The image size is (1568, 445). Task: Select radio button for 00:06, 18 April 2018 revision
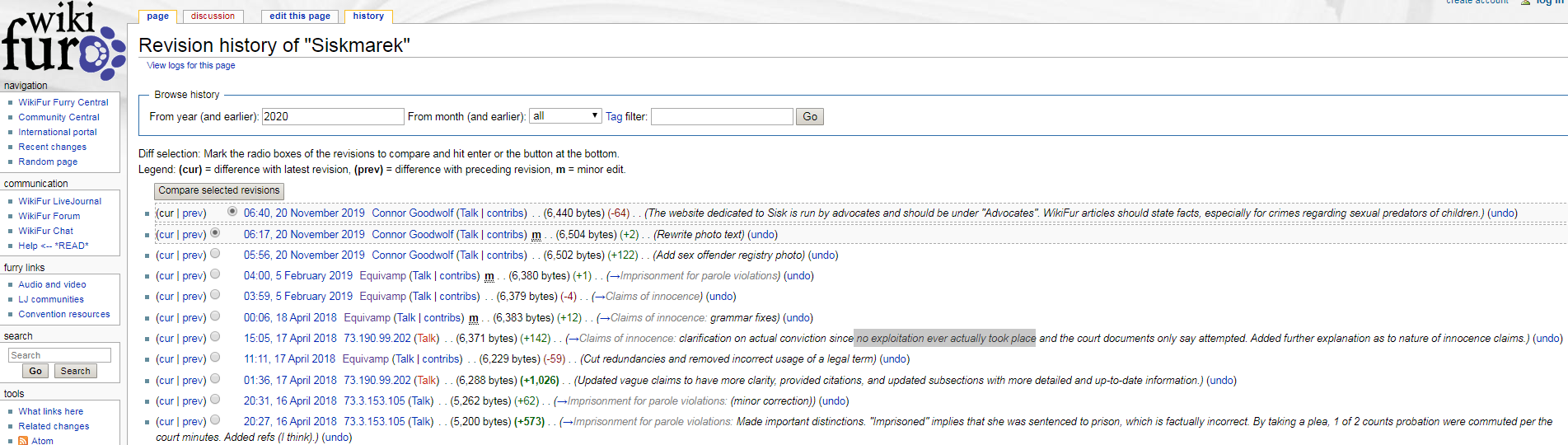(x=215, y=316)
